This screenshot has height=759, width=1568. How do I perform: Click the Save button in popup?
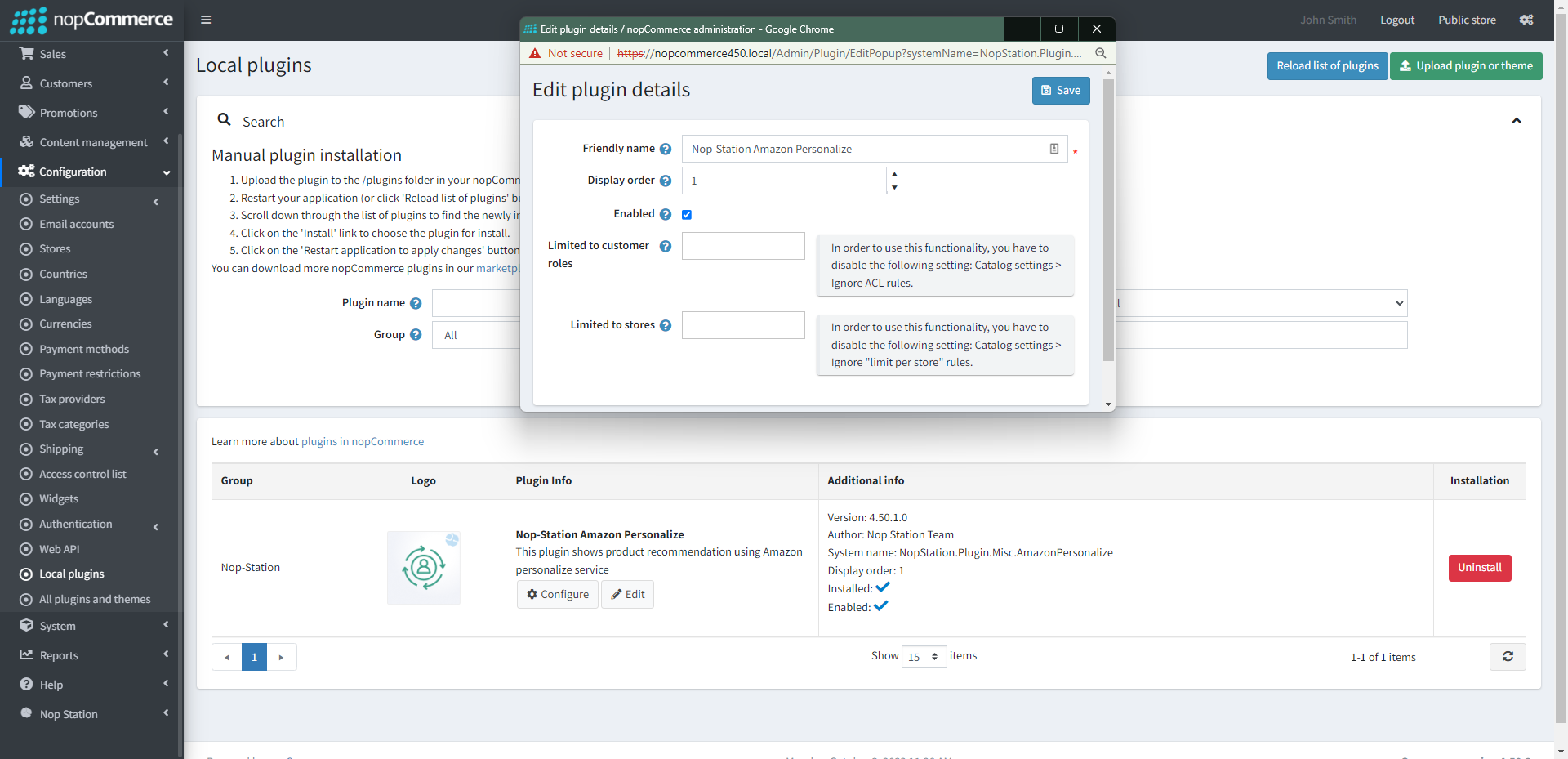pyautogui.click(x=1061, y=91)
